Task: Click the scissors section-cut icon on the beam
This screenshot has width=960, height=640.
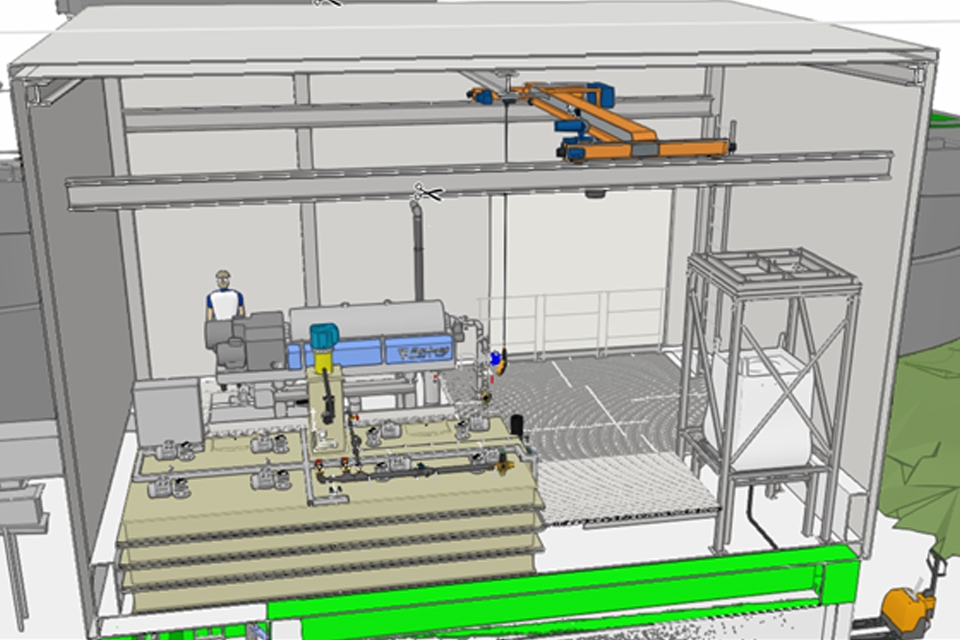Action: tap(427, 191)
